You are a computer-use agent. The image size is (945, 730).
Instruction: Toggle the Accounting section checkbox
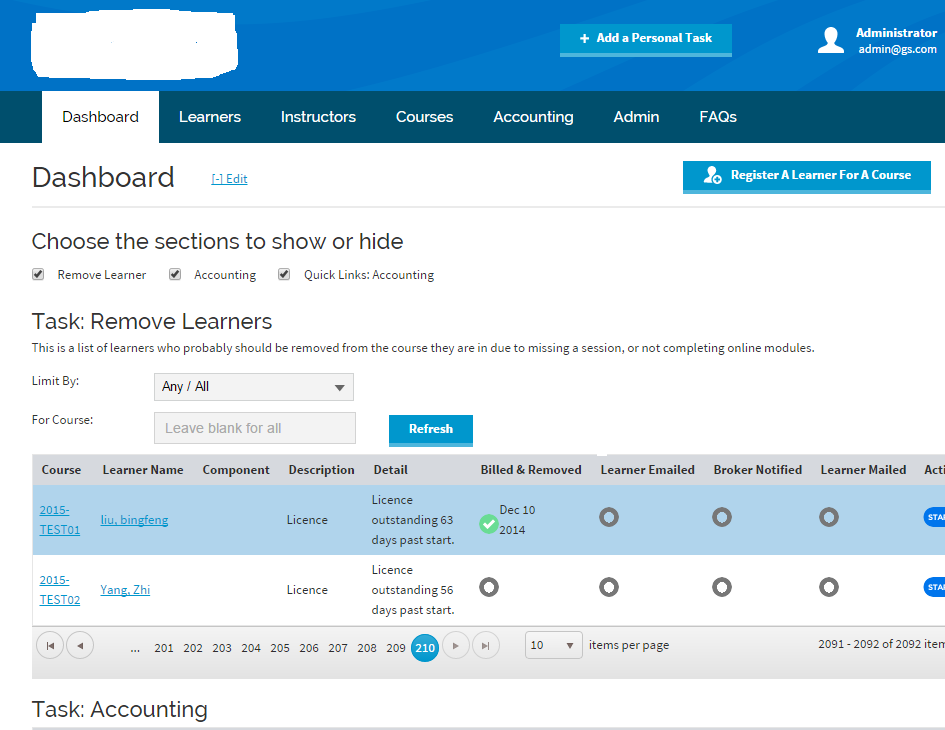pyautogui.click(x=175, y=274)
